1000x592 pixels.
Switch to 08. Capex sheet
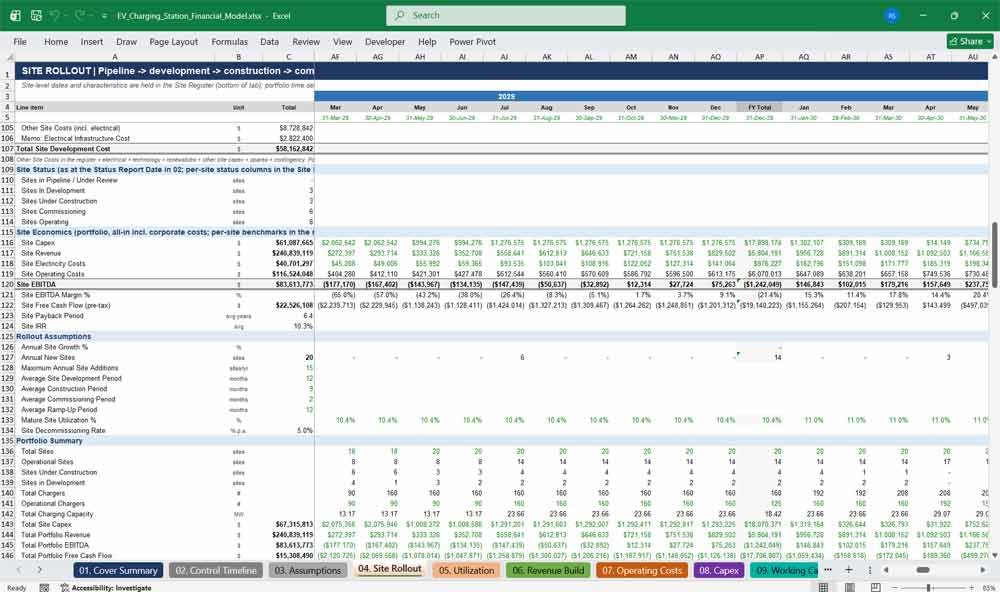pos(719,570)
